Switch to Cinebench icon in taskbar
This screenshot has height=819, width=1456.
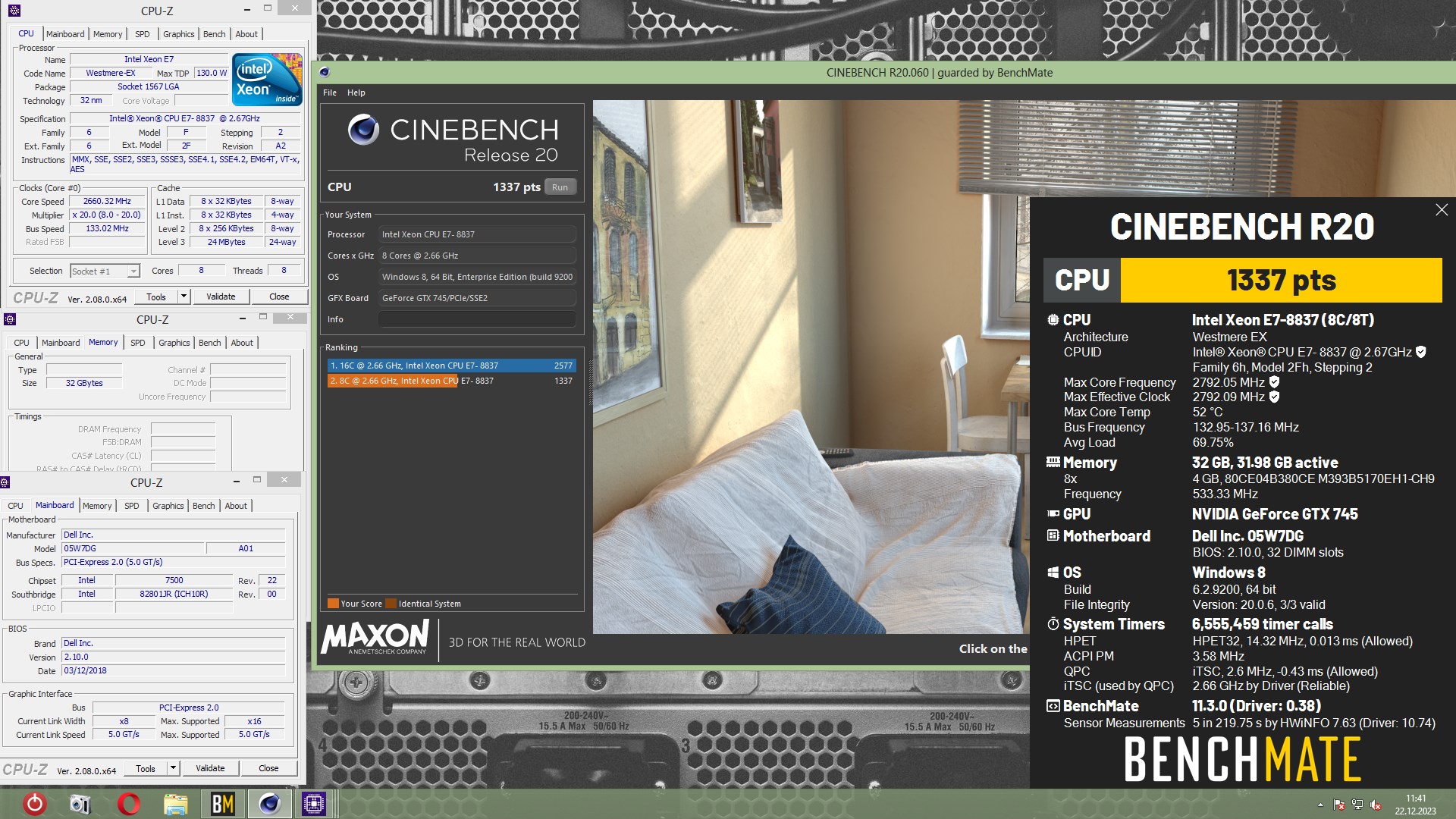tap(269, 804)
